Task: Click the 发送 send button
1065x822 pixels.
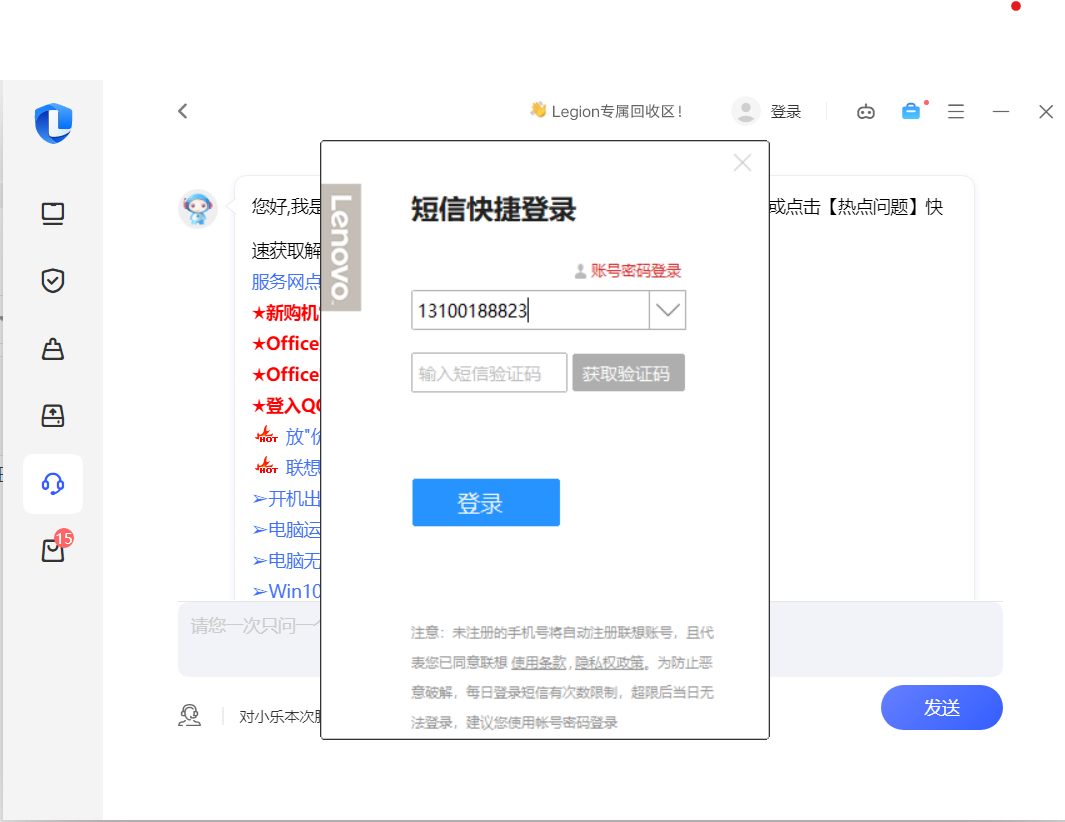Action: click(941, 708)
